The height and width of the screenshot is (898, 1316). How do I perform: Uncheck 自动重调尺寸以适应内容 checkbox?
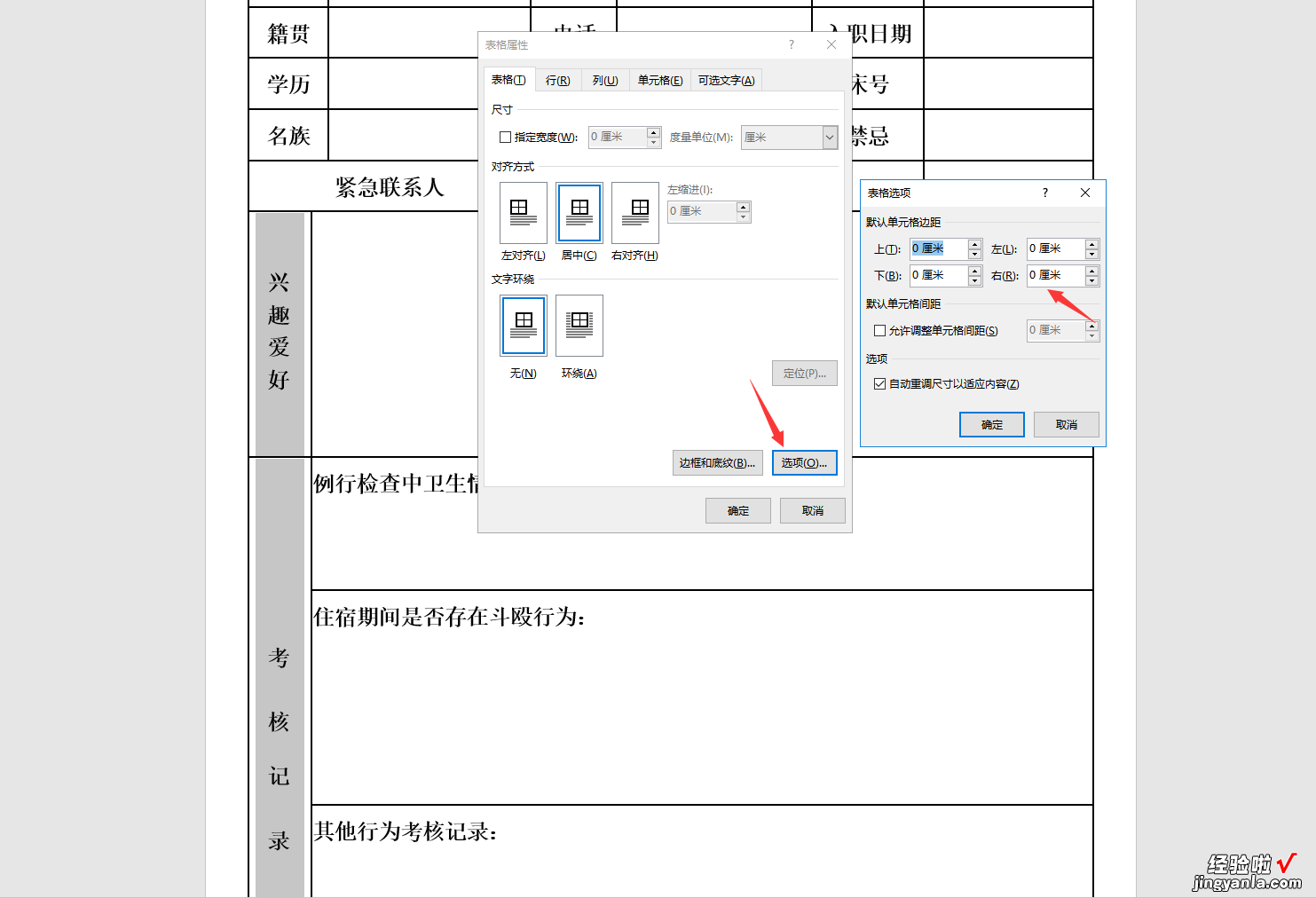pyautogui.click(x=879, y=384)
